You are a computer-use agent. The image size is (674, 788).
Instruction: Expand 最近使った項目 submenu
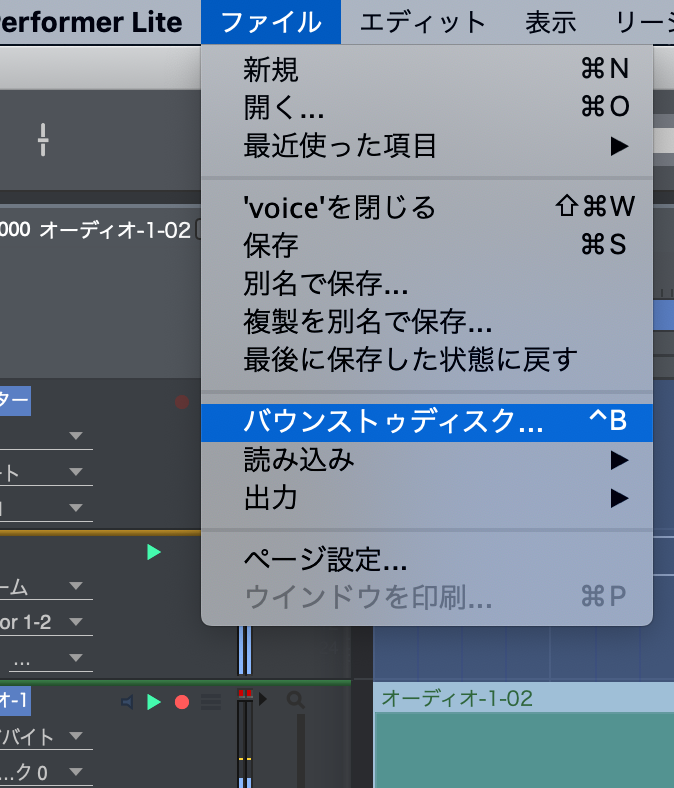(427, 146)
